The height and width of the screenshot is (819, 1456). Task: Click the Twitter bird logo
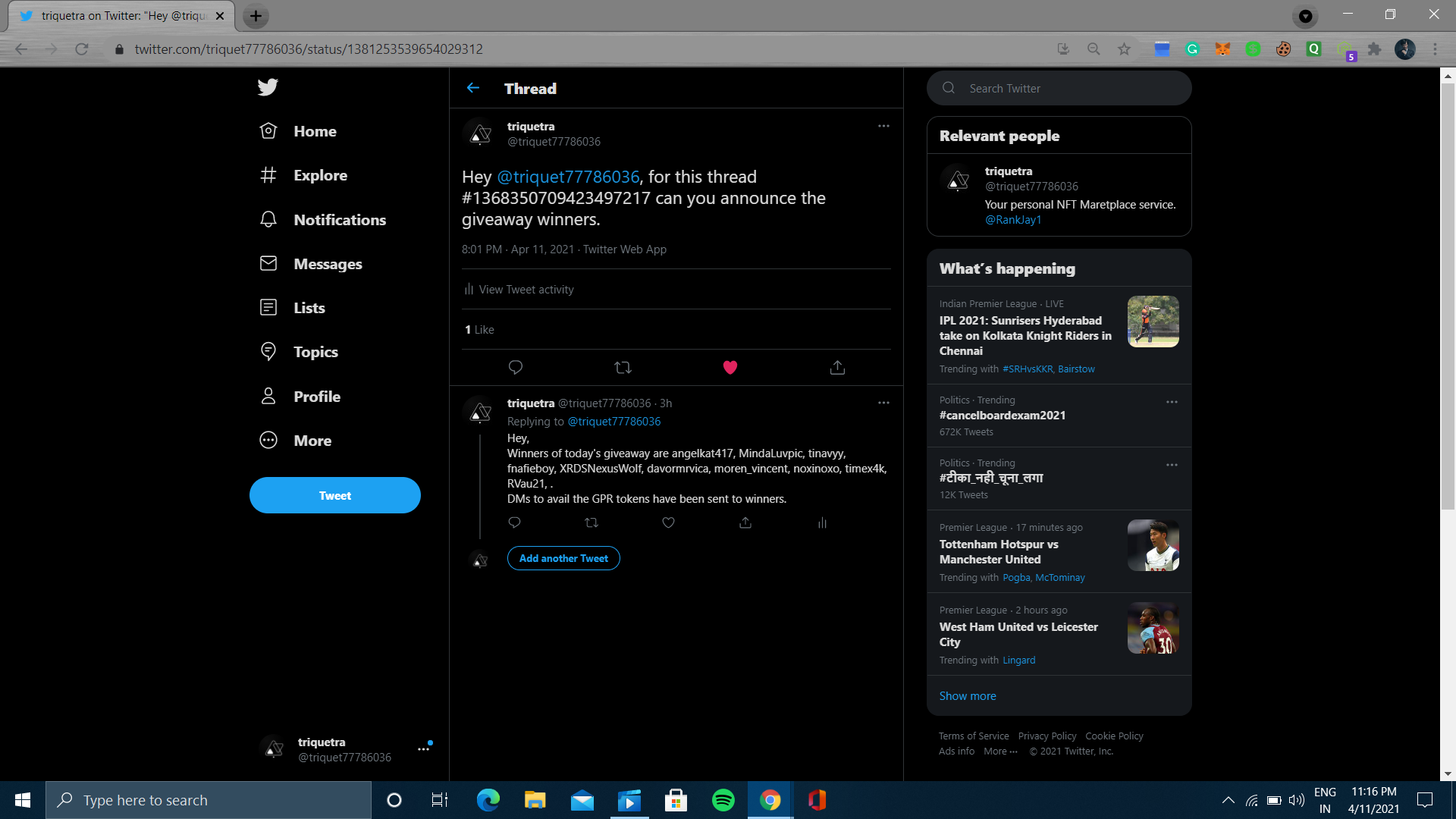268,87
